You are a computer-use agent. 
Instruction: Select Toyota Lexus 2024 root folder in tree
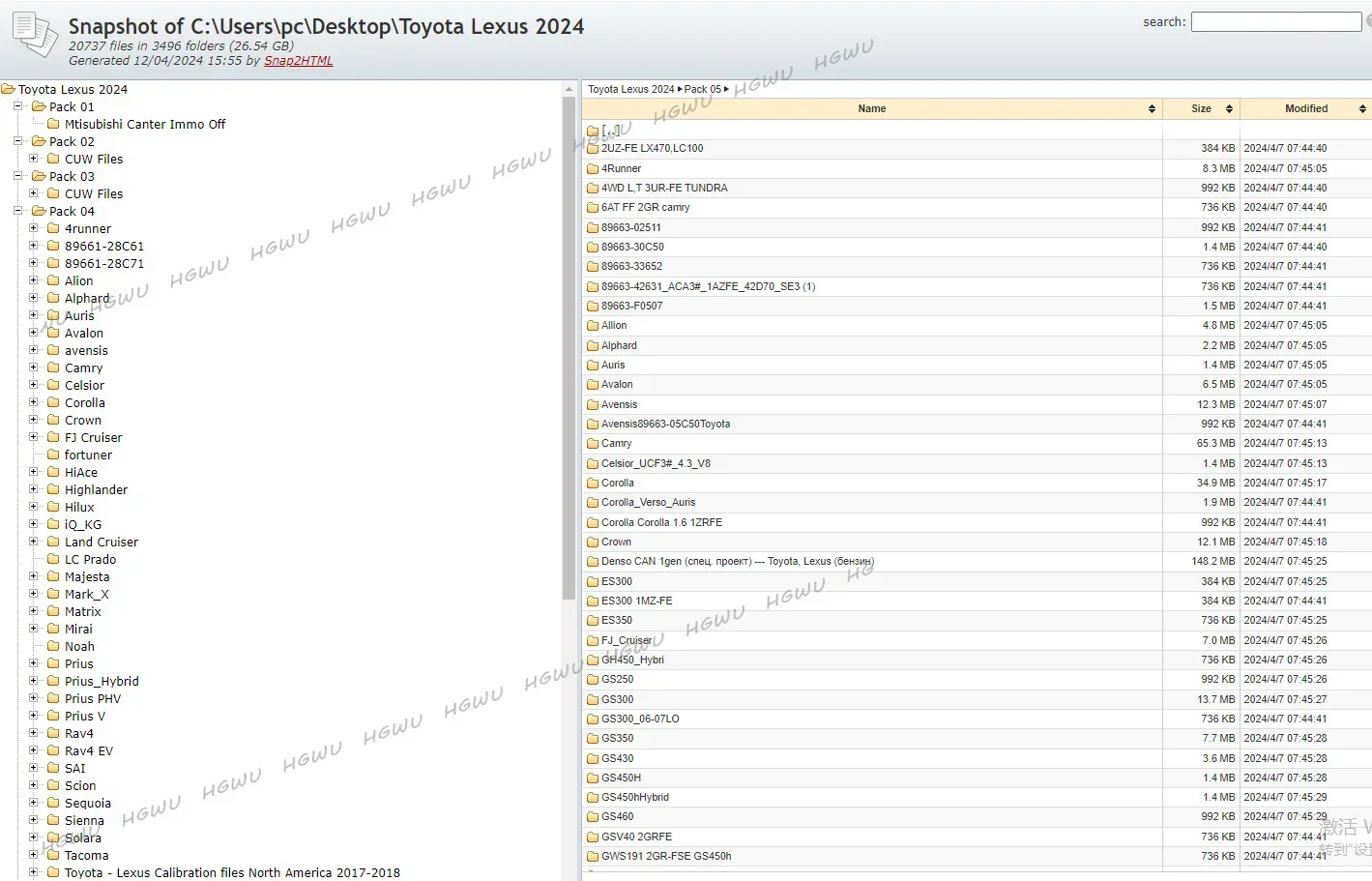[x=73, y=89]
